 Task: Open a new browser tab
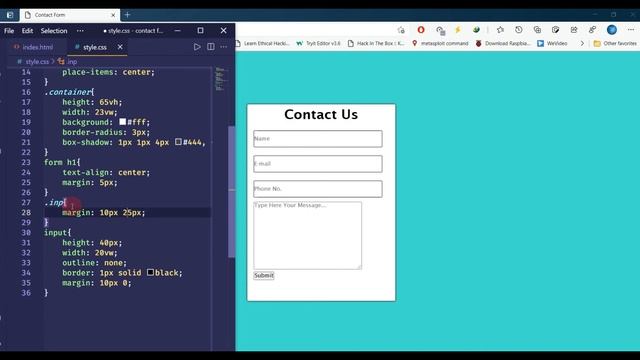(127, 15)
